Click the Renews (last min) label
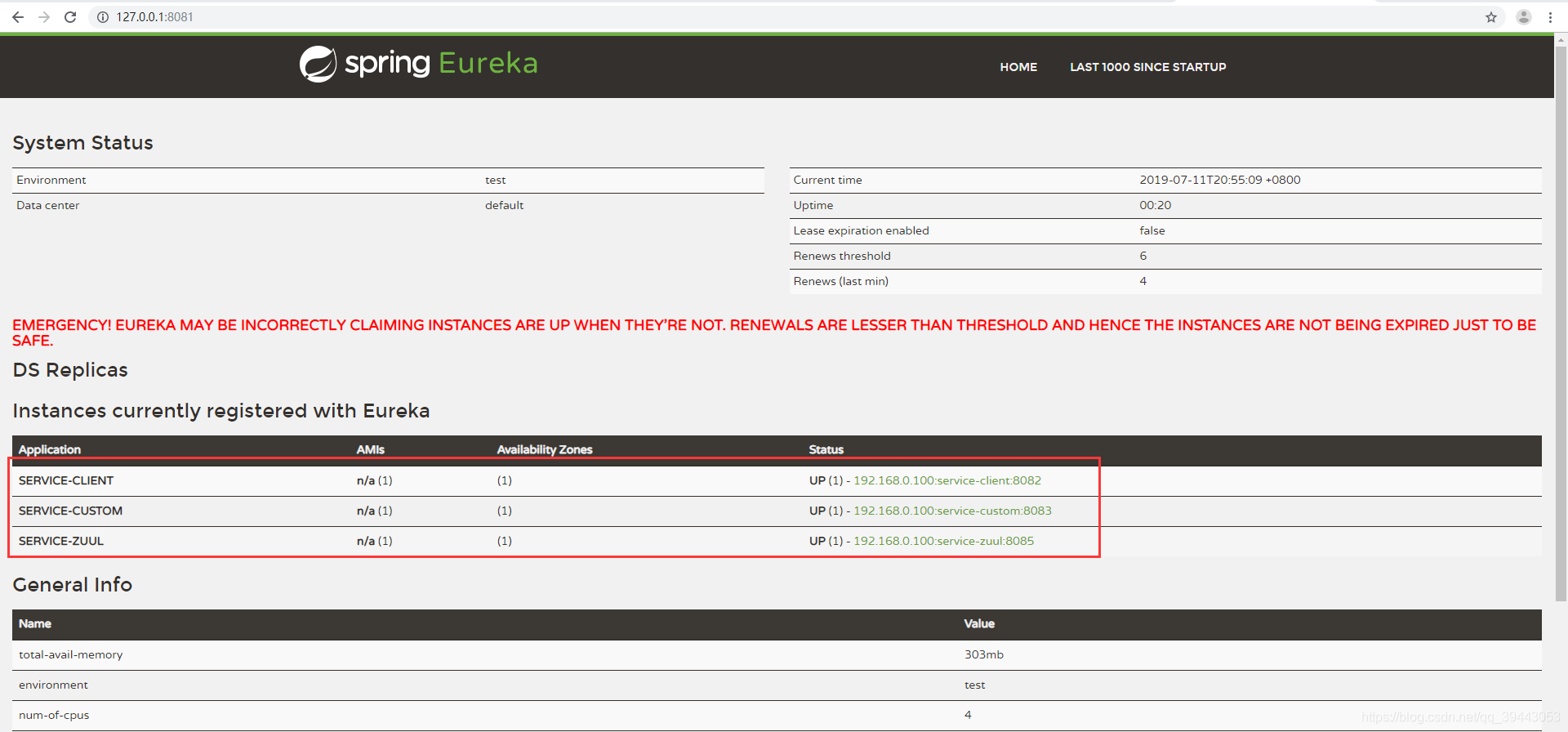 pos(840,281)
